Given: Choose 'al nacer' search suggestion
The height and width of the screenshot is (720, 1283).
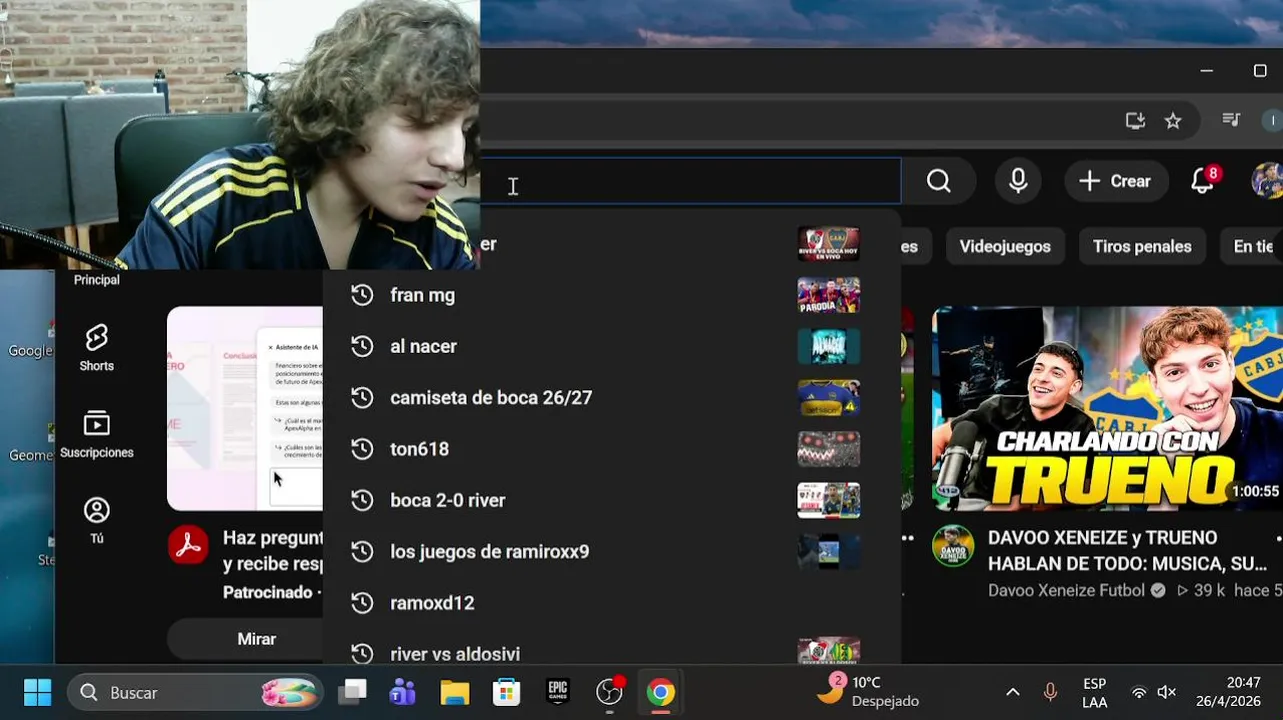Looking at the screenshot, I should click(612, 346).
